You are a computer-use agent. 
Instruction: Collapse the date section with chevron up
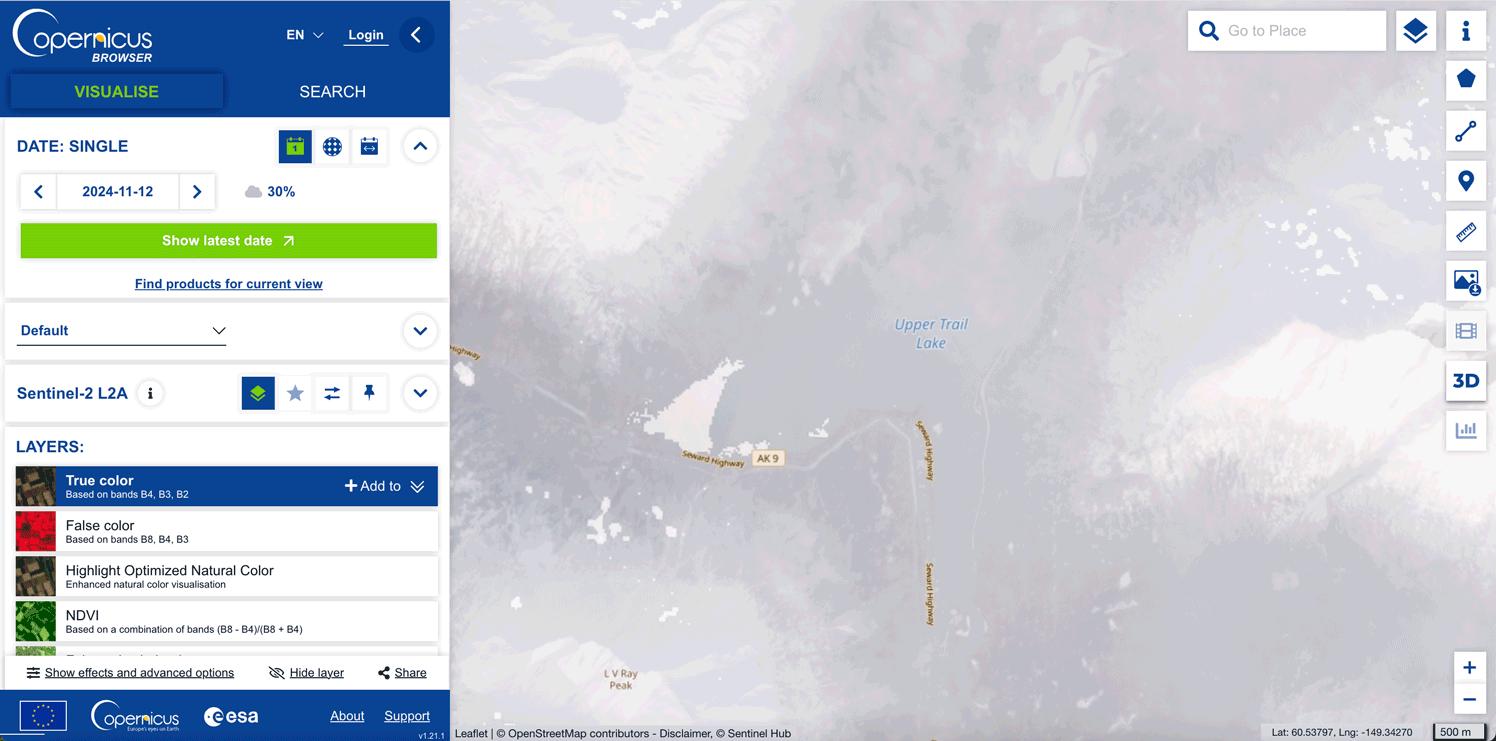point(420,147)
